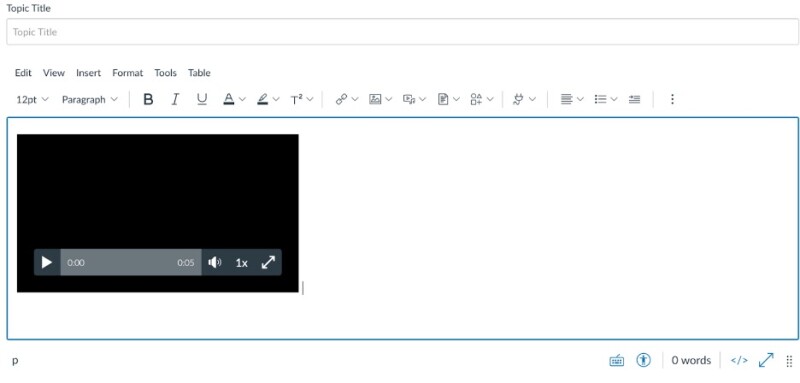Toggle underline formatting
Viewport: 800px width, 383px height.
202,99
